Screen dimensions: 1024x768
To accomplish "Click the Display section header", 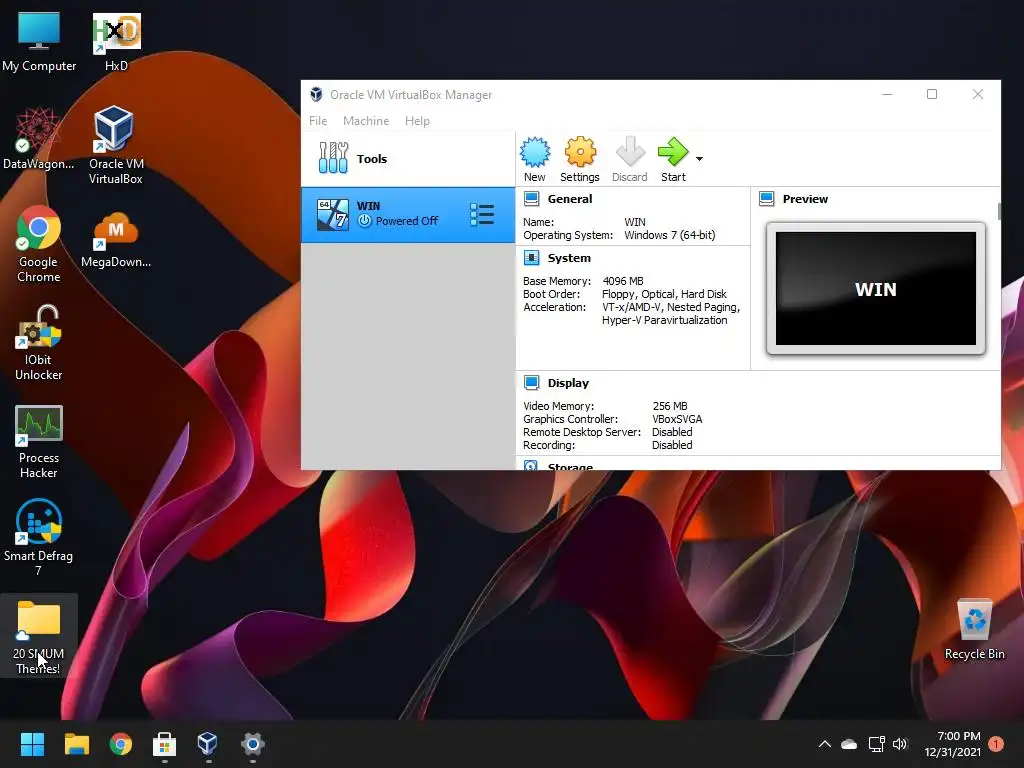I will tap(568, 383).
